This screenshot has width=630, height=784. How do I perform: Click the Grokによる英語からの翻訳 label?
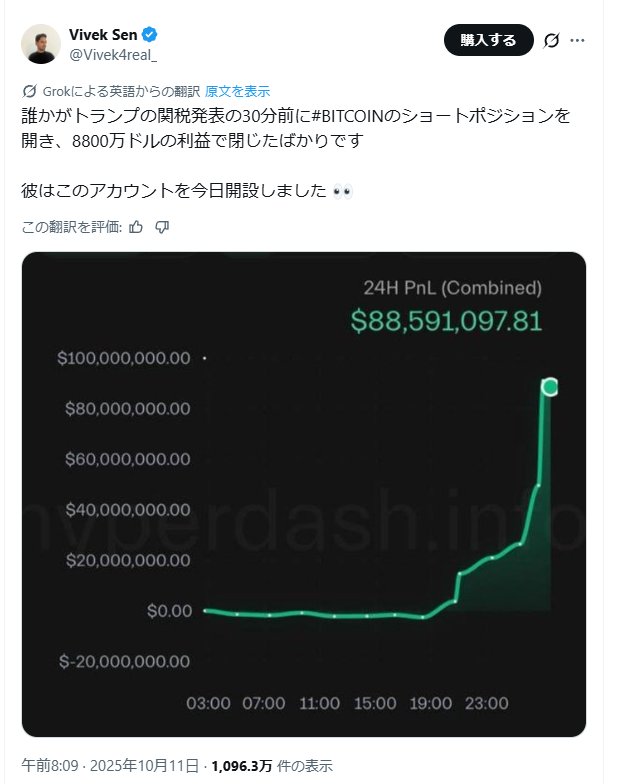tap(122, 91)
